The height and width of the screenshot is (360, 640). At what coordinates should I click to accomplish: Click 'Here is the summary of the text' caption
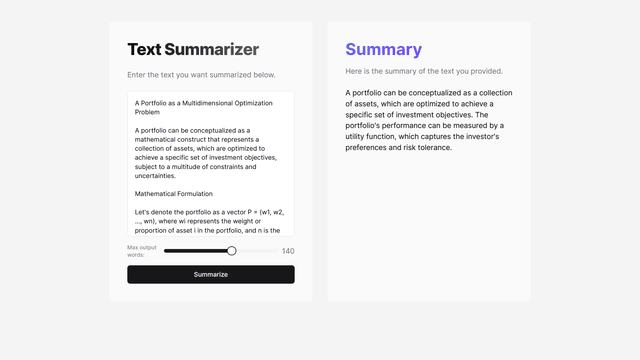pos(424,71)
